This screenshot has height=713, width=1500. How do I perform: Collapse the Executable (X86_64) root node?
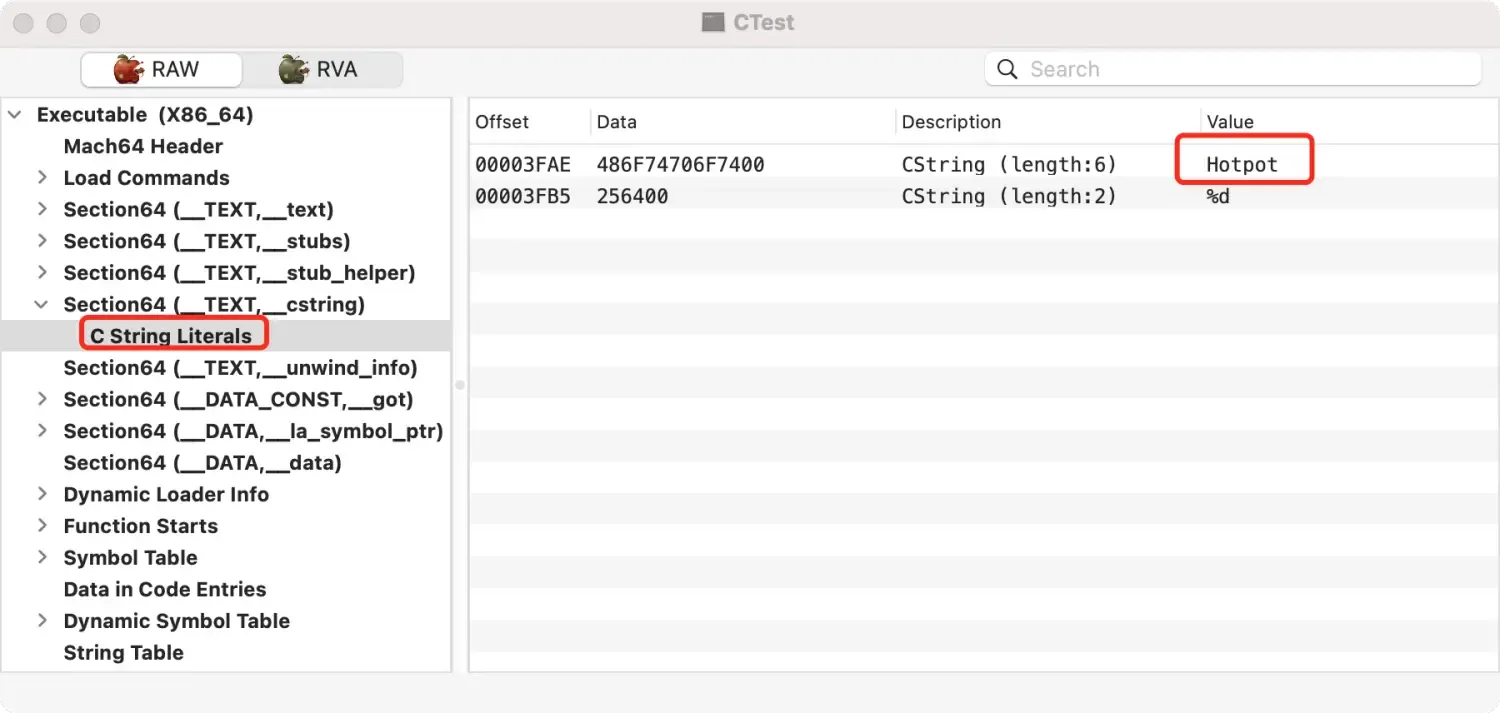(15, 115)
